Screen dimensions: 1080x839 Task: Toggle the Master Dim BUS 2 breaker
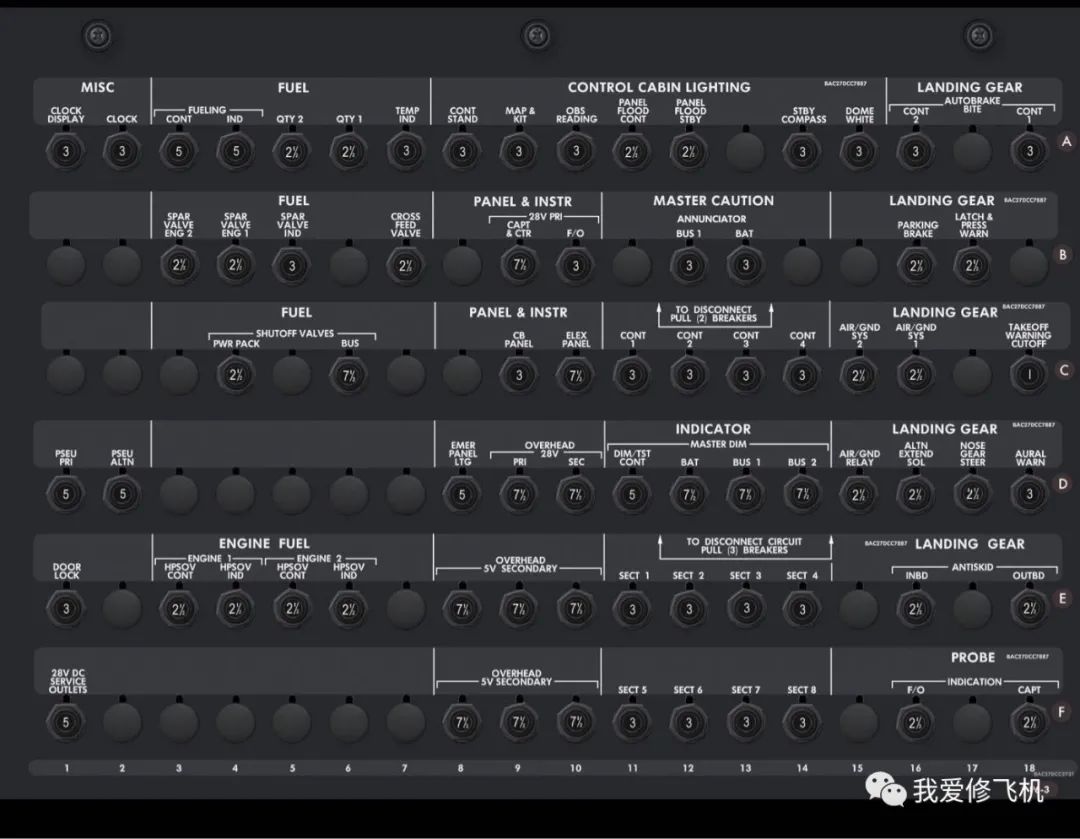[x=802, y=493]
